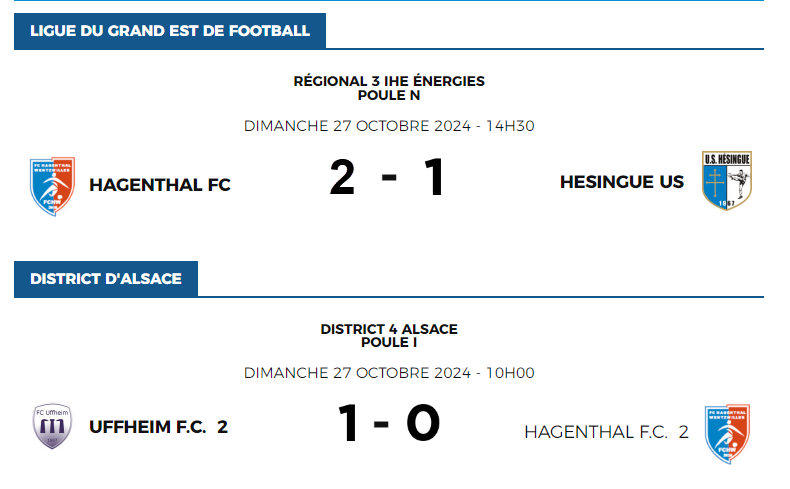
Task: Click the HESINGUE US team name
Action: click(622, 181)
